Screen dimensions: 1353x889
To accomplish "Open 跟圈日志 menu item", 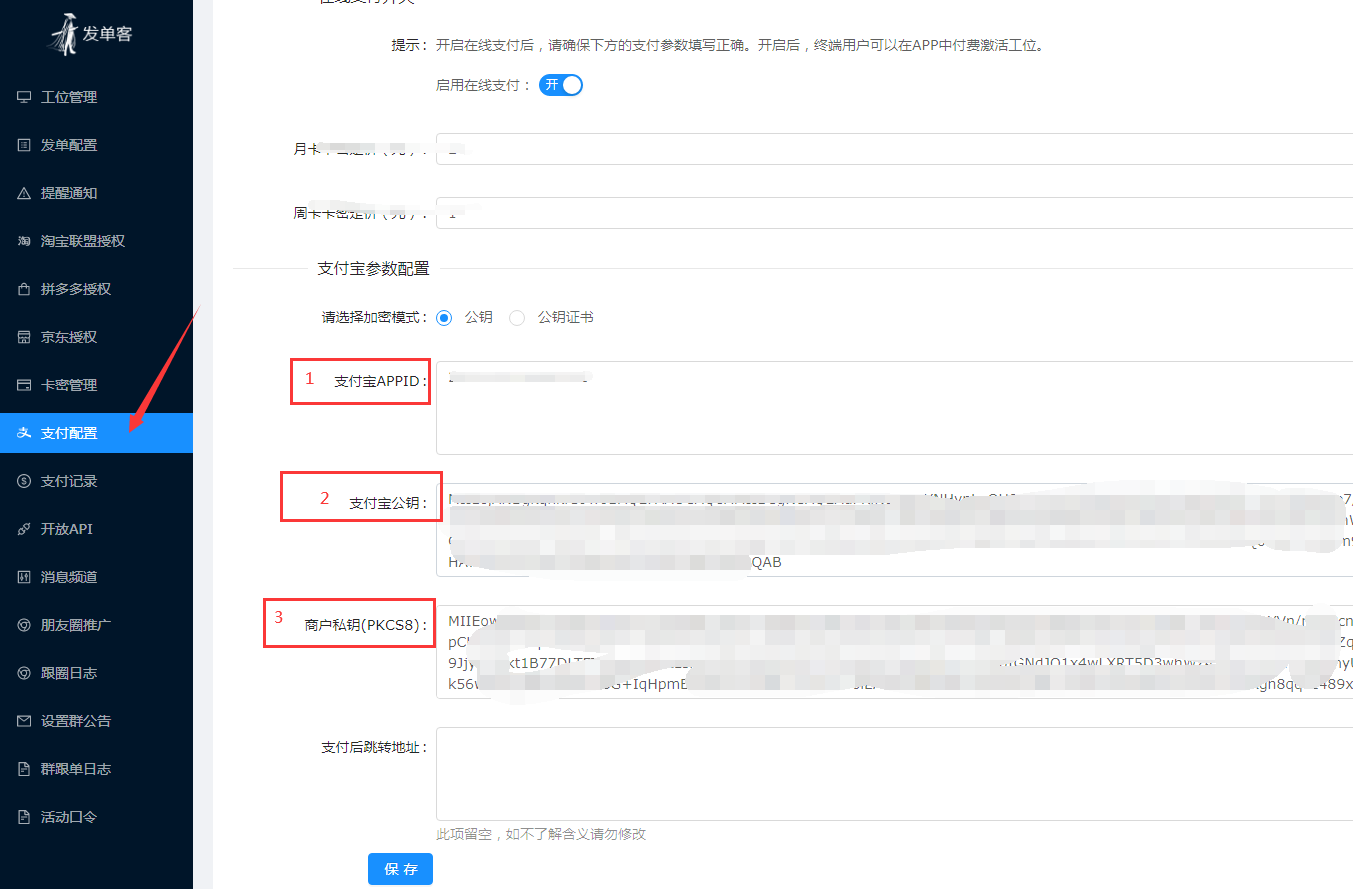I will (96, 673).
